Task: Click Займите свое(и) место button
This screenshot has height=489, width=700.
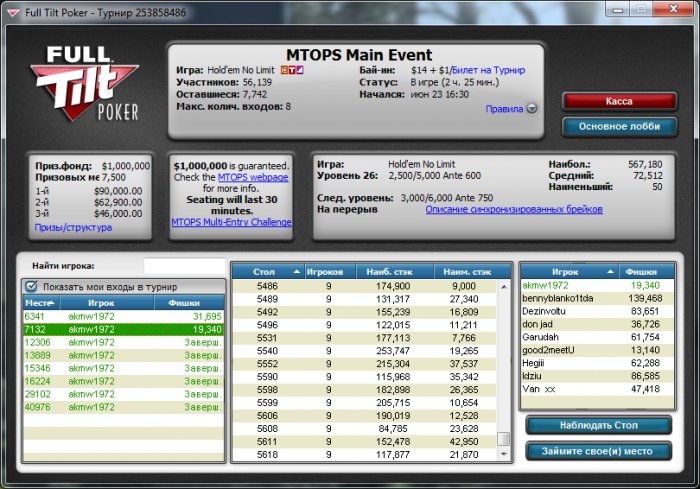Action: coord(599,451)
